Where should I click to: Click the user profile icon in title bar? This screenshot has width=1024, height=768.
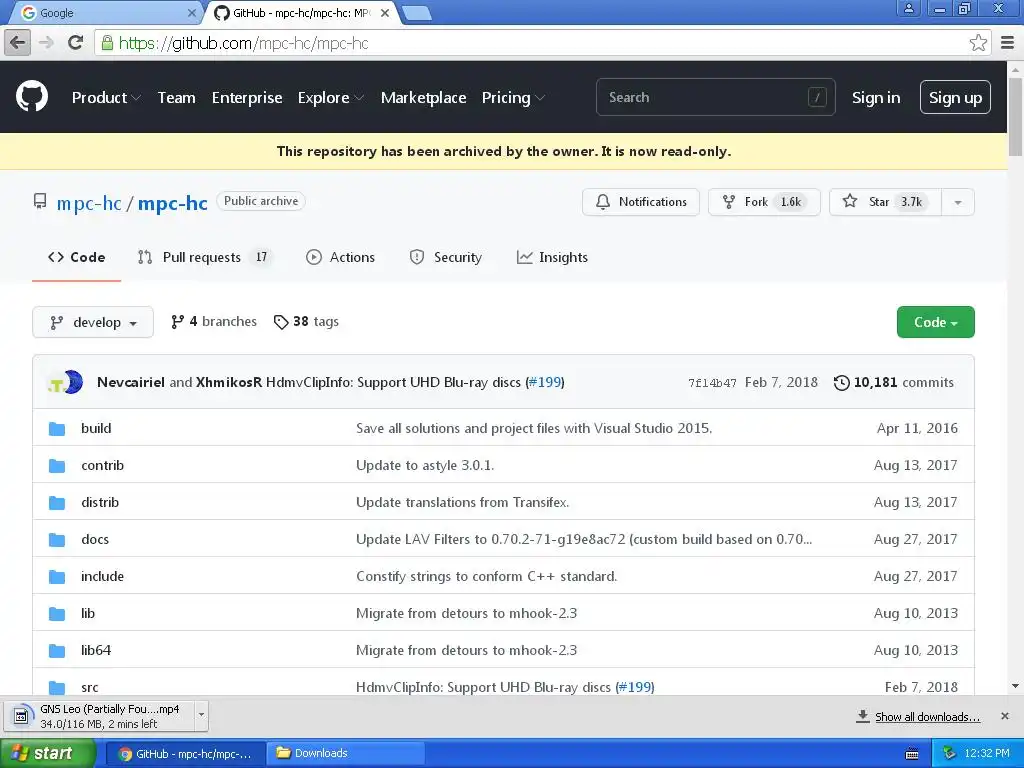click(908, 8)
